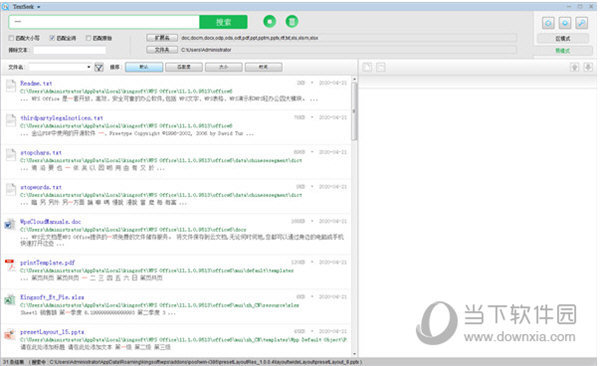Open the TextSeek title dropdown arrow

[x=39, y=7]
